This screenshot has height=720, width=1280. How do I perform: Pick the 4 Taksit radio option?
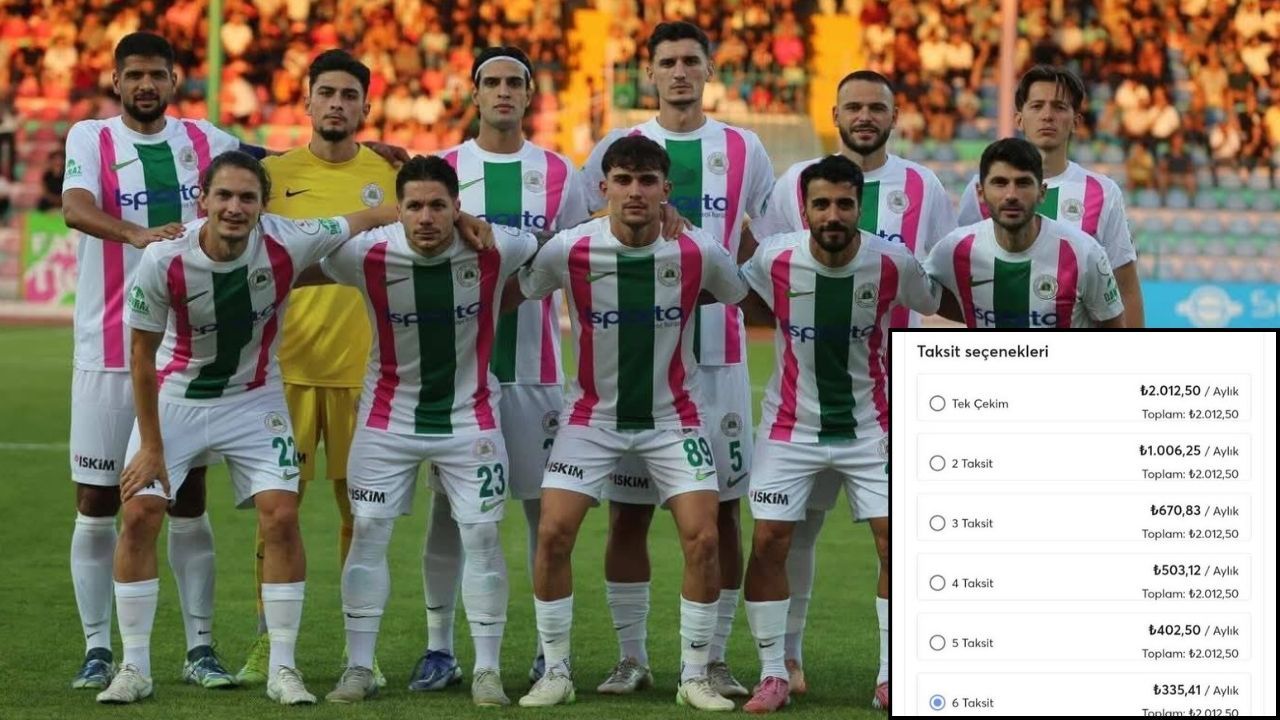pos(937,583)
